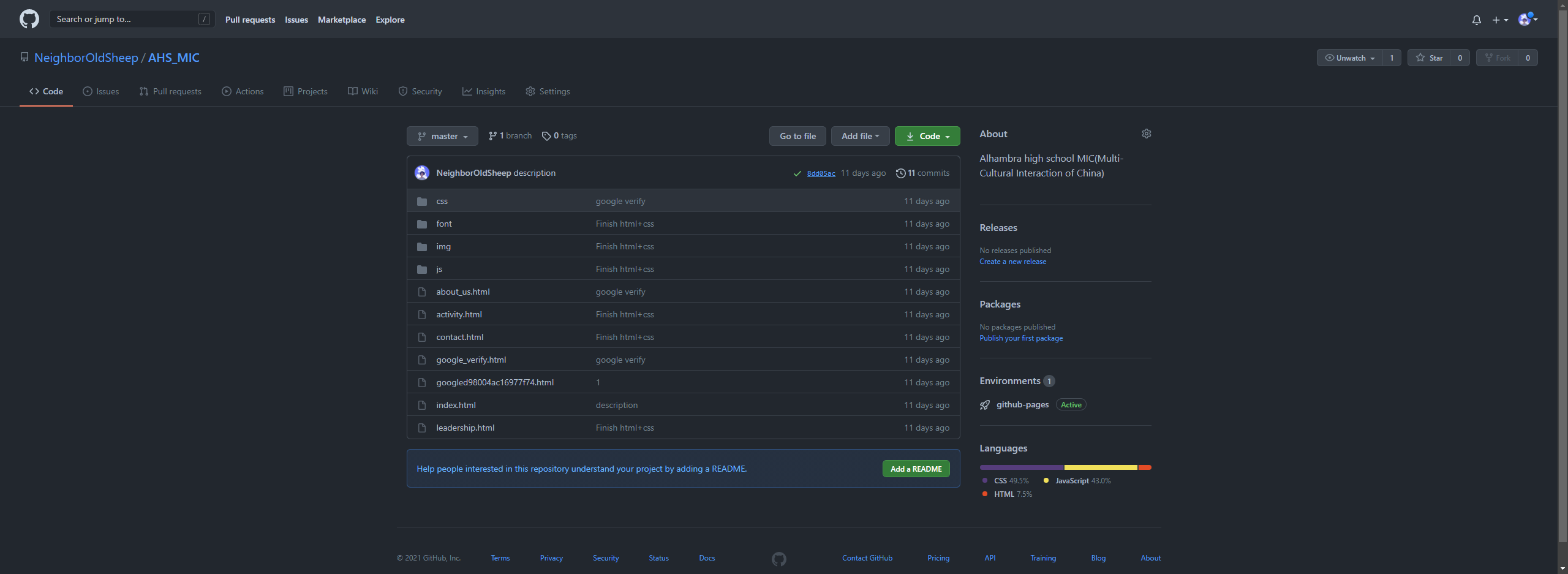Open the contact.html file

(x=459, y=338)
